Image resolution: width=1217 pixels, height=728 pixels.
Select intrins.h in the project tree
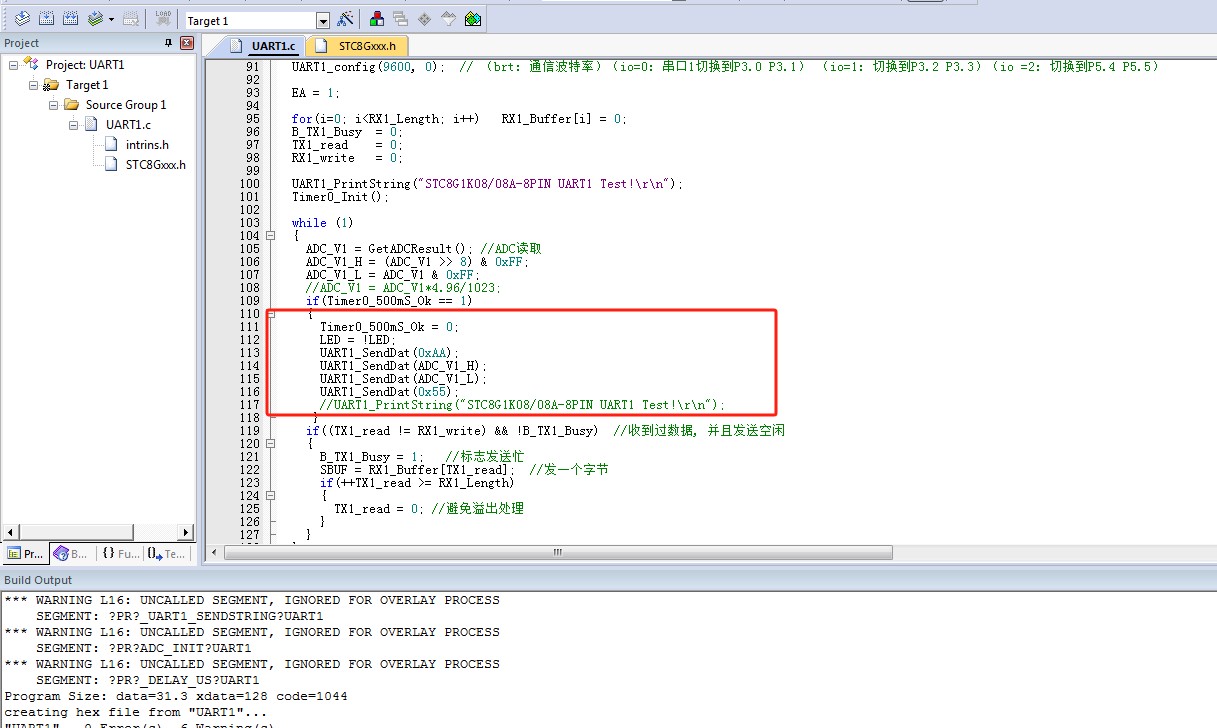pos(146,145)
